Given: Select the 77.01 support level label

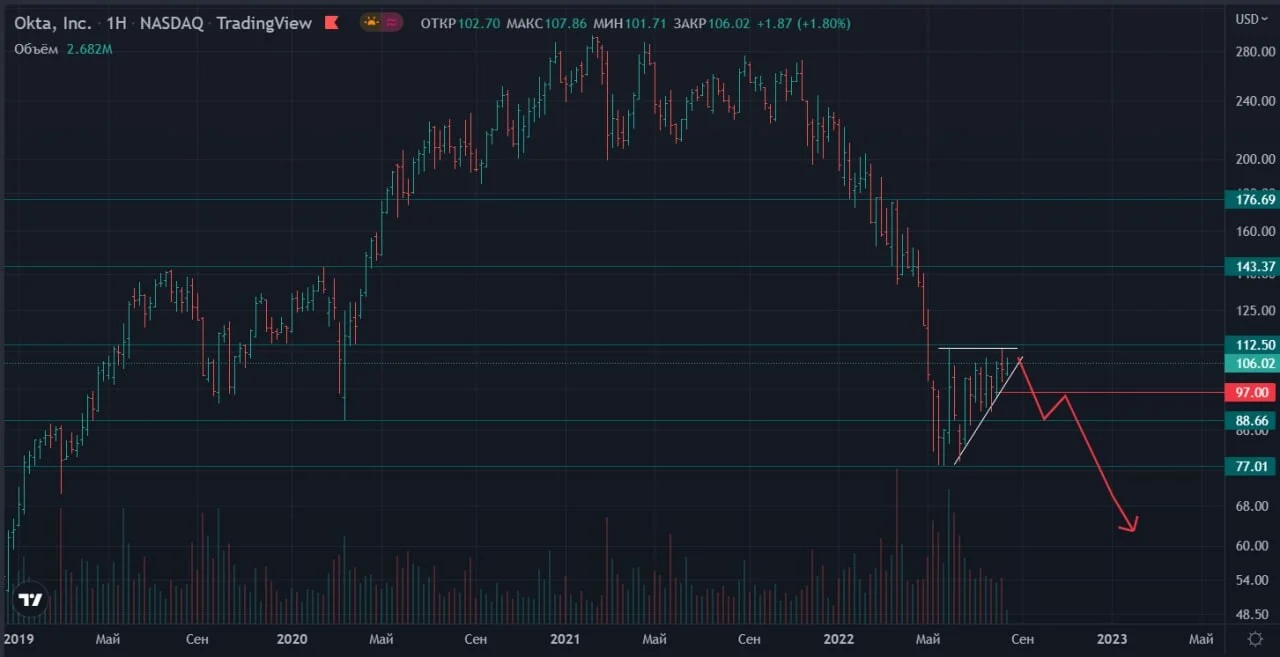Looking at the screenshot, I should (1251, 466).
